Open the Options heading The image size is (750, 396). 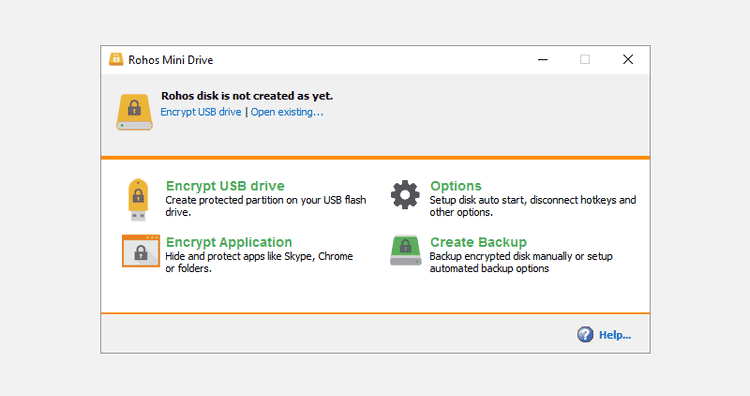[456, 186]
